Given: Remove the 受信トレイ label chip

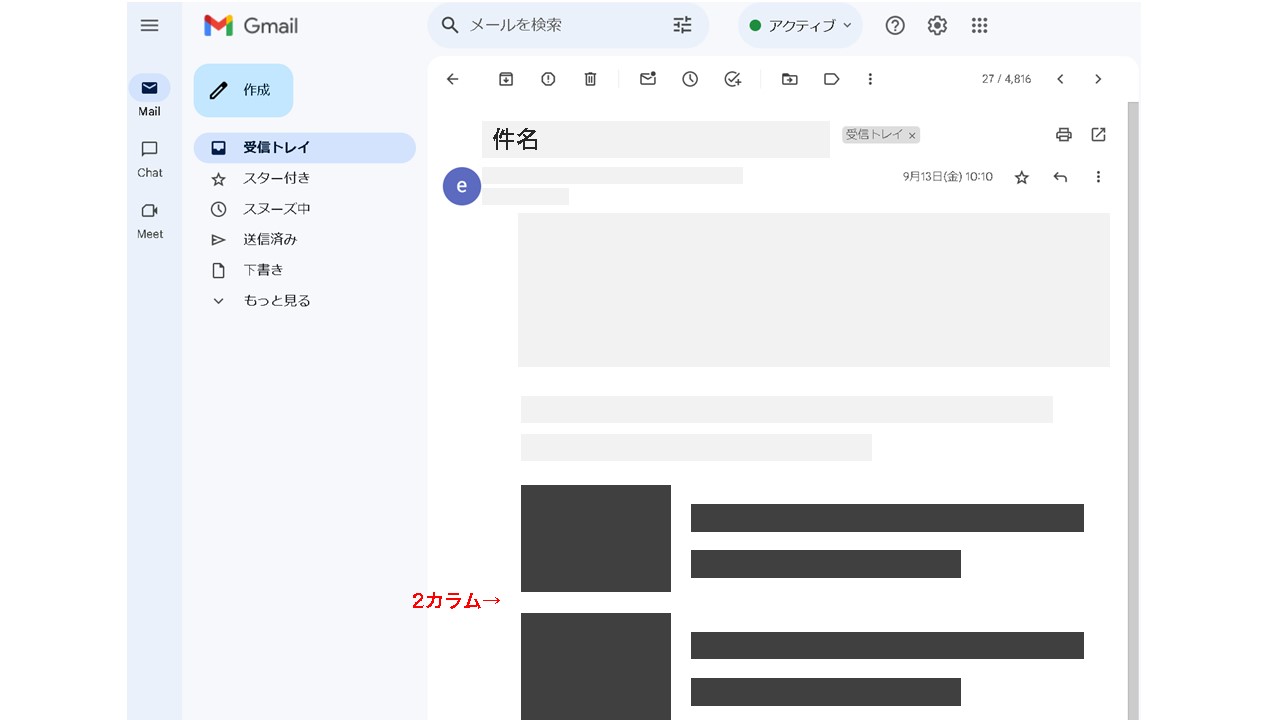Looking at the screenshot, I should tap(912, 136).
